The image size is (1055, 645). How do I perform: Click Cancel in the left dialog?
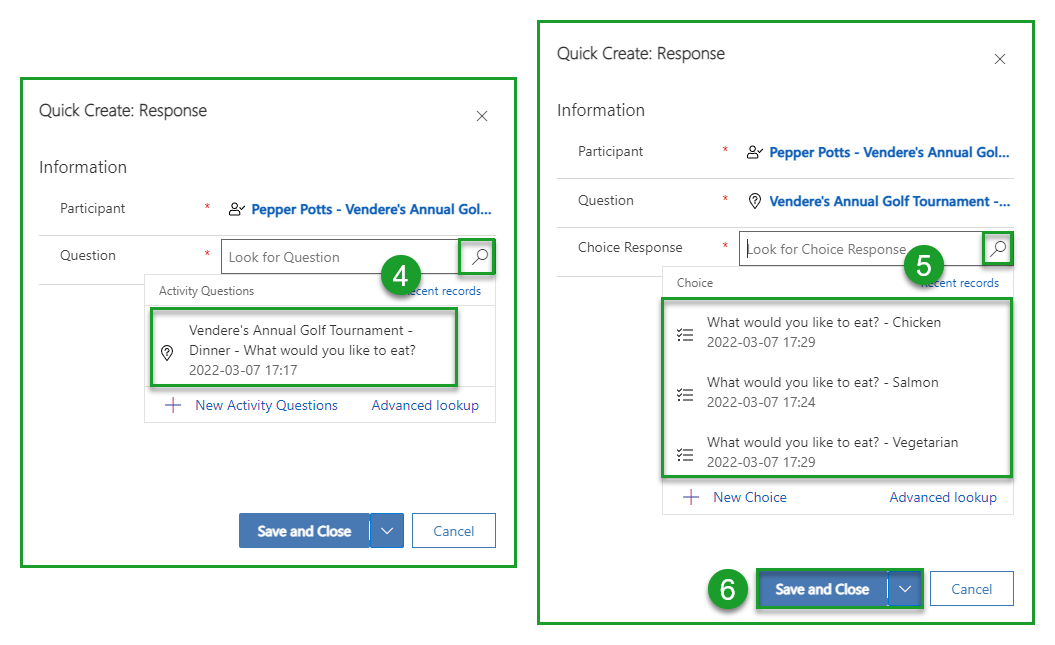point(453,531)
